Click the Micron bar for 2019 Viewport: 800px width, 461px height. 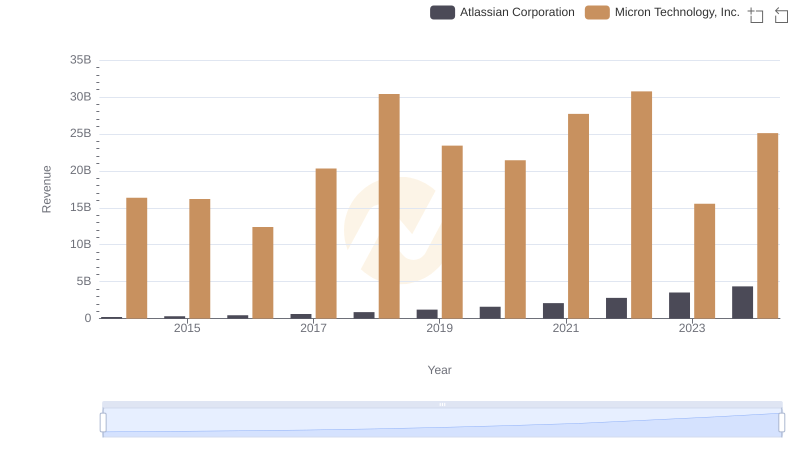(x=452, y=232)
